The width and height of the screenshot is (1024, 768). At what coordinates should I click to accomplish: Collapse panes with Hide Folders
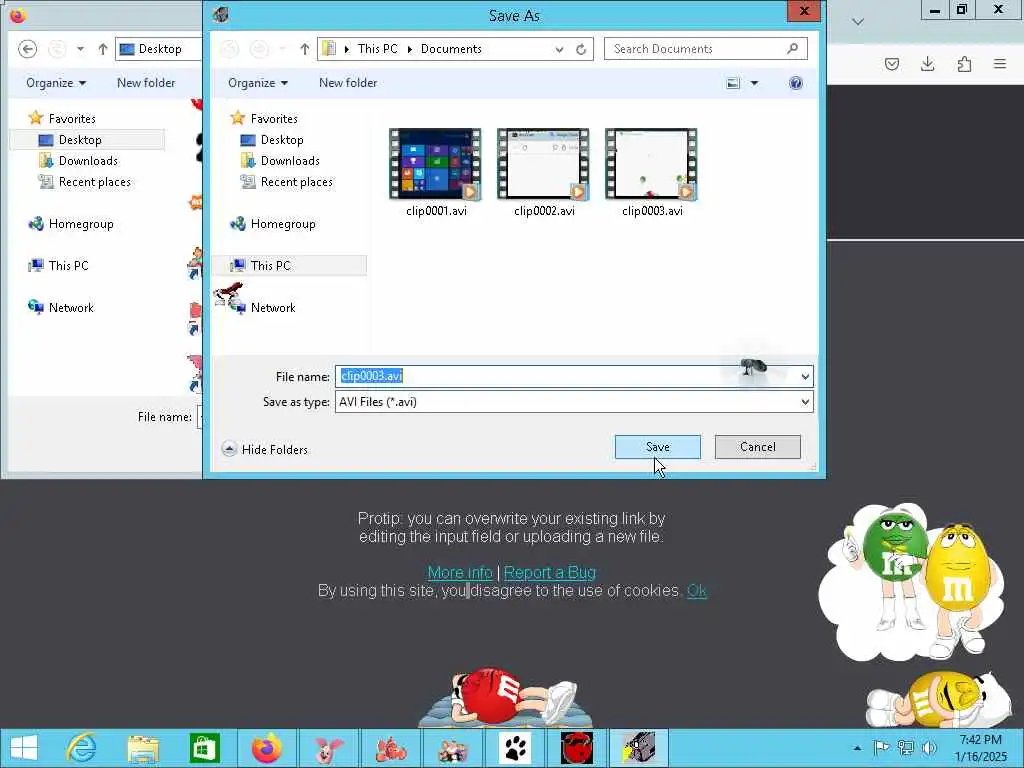tap(264, 449)
